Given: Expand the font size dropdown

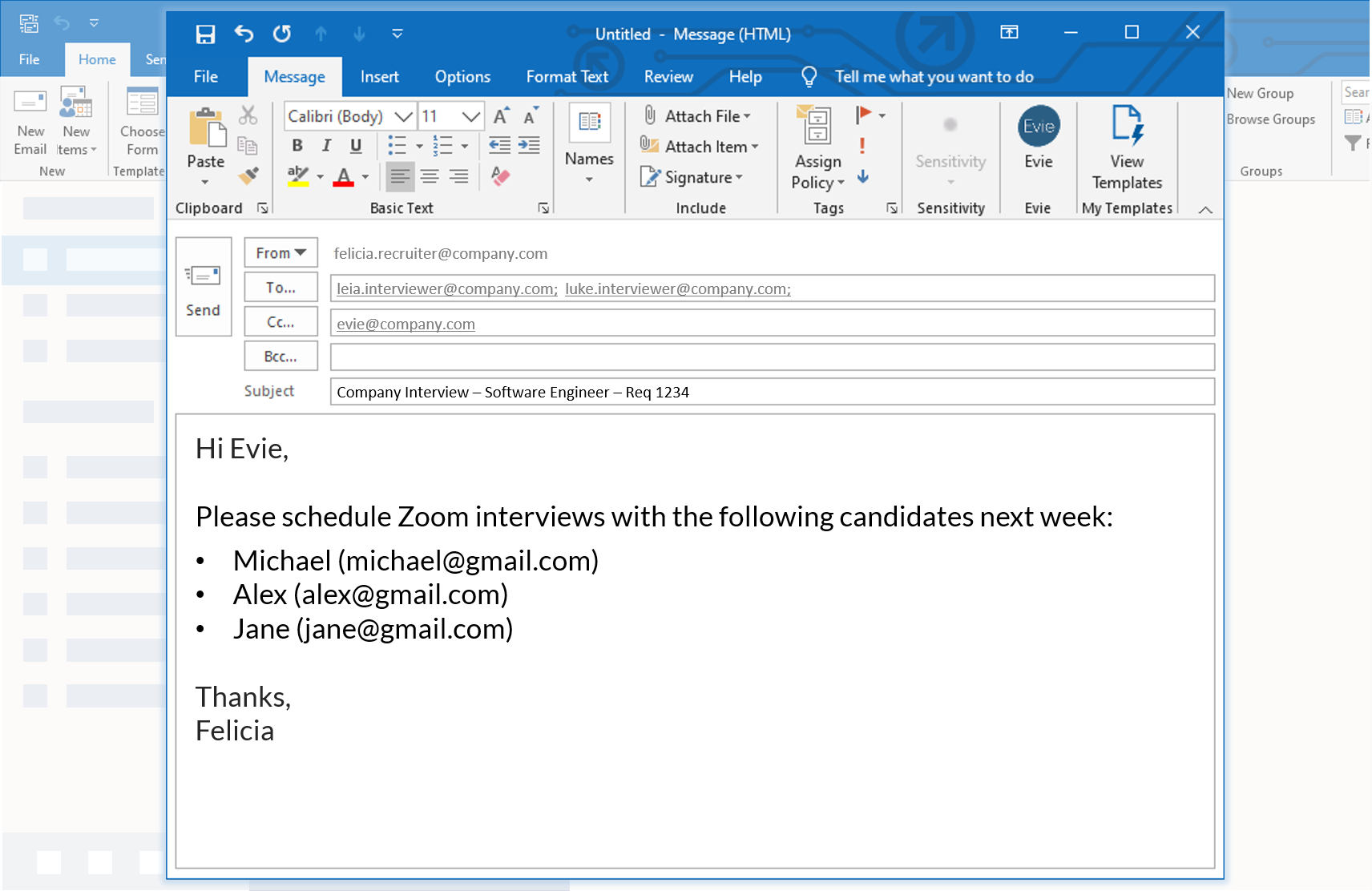Looking at the screenshot, I should [x=471, y=116].
